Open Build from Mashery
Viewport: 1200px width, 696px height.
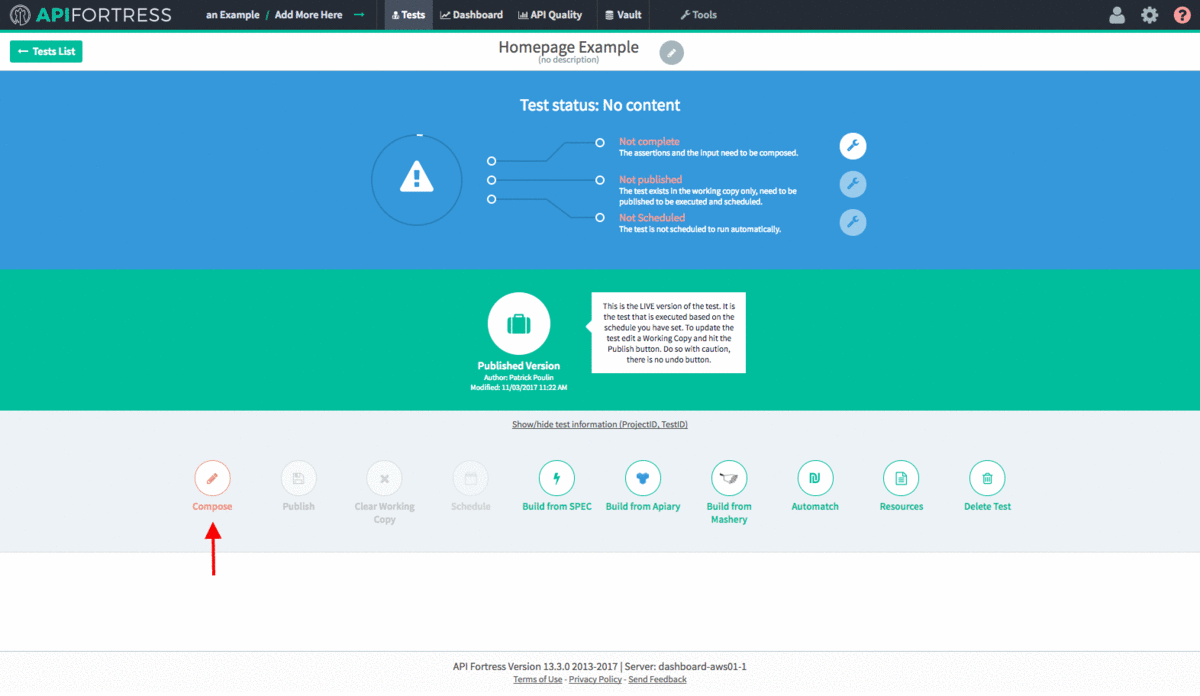tap(729, 478)
